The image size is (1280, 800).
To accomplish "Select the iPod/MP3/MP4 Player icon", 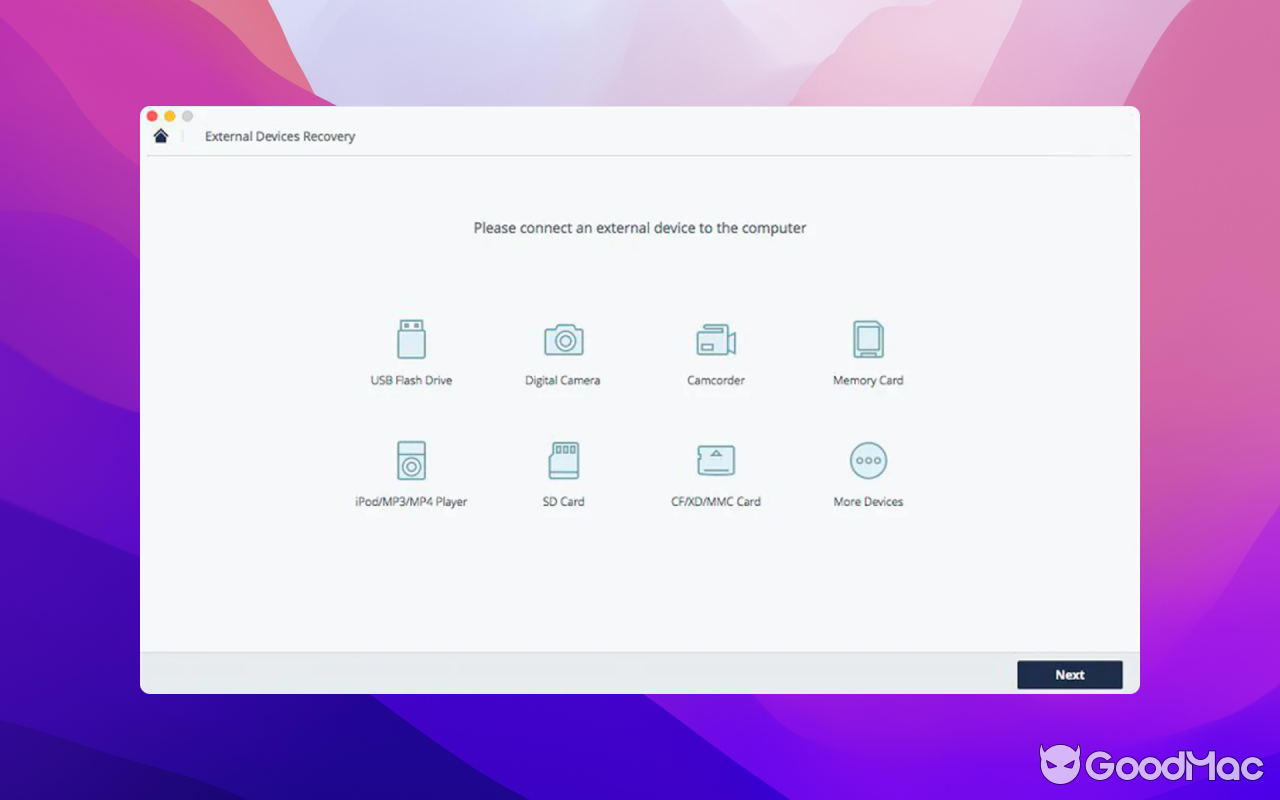I will pyautogui.click(x=411, y=460).
